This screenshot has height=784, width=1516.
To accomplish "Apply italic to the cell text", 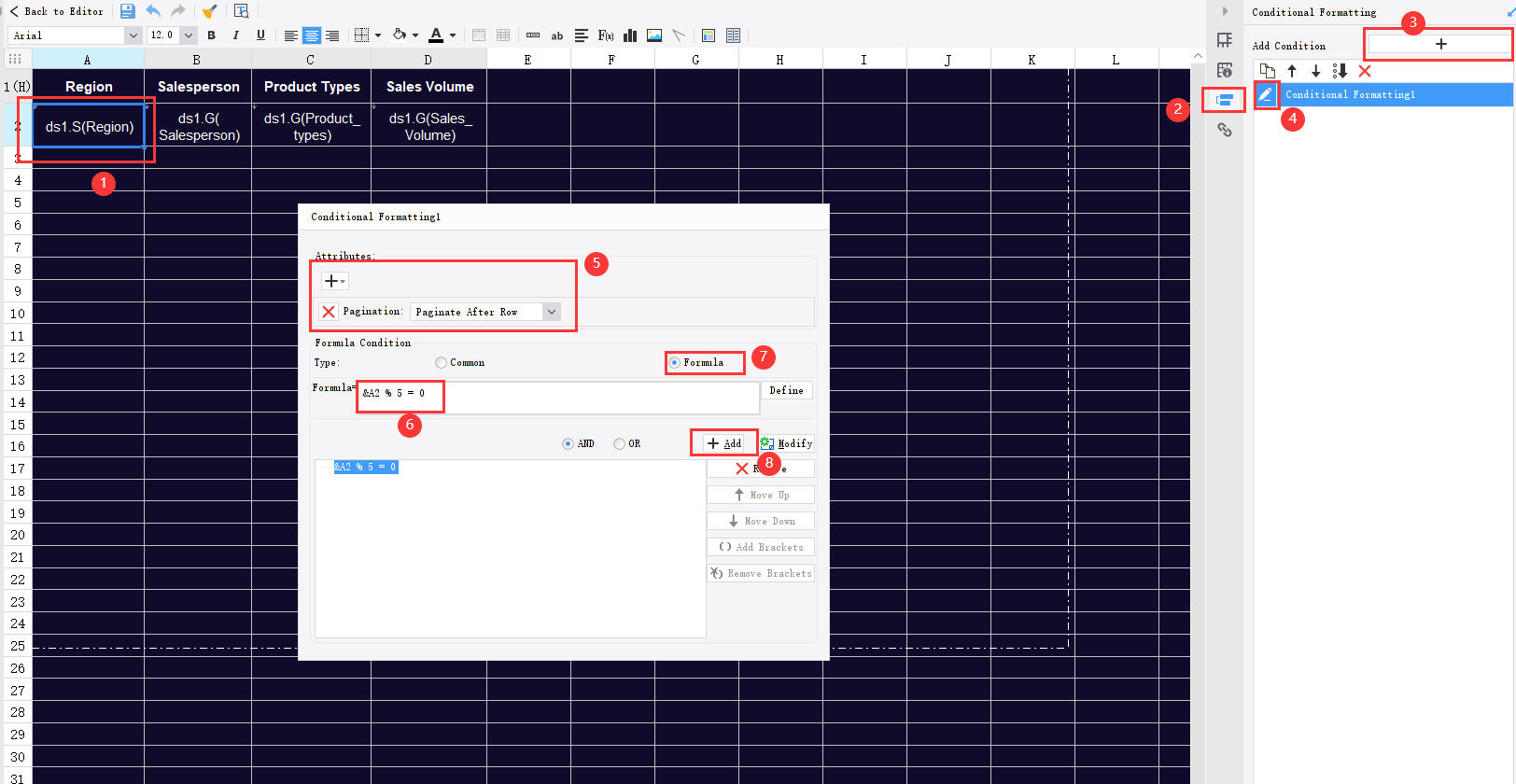I will point(236,35).
